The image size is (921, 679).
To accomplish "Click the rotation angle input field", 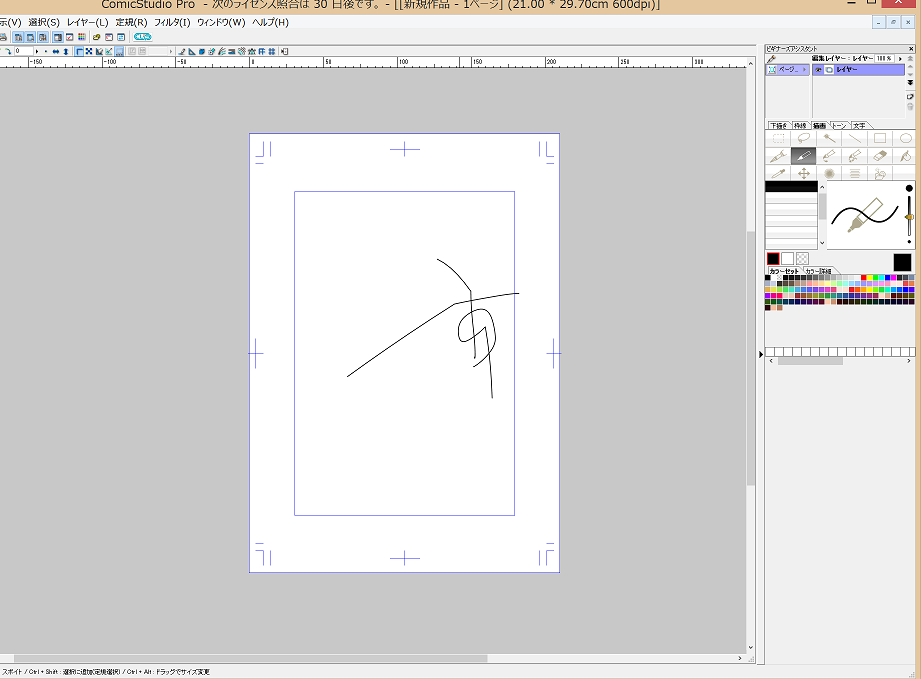I will (x=22, y=50).
